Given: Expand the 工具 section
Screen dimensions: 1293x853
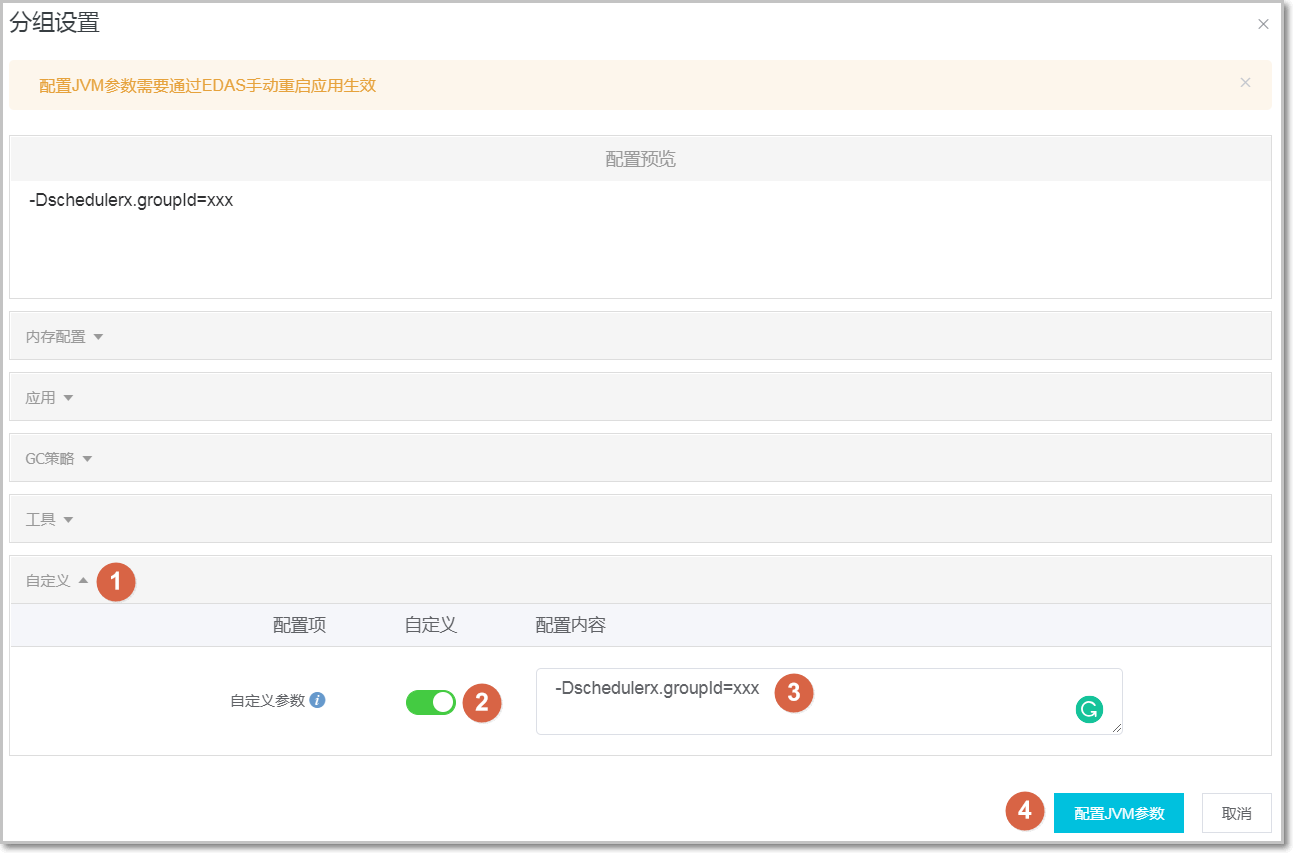Looking at the screenshot, I should [x=640, y=519].
